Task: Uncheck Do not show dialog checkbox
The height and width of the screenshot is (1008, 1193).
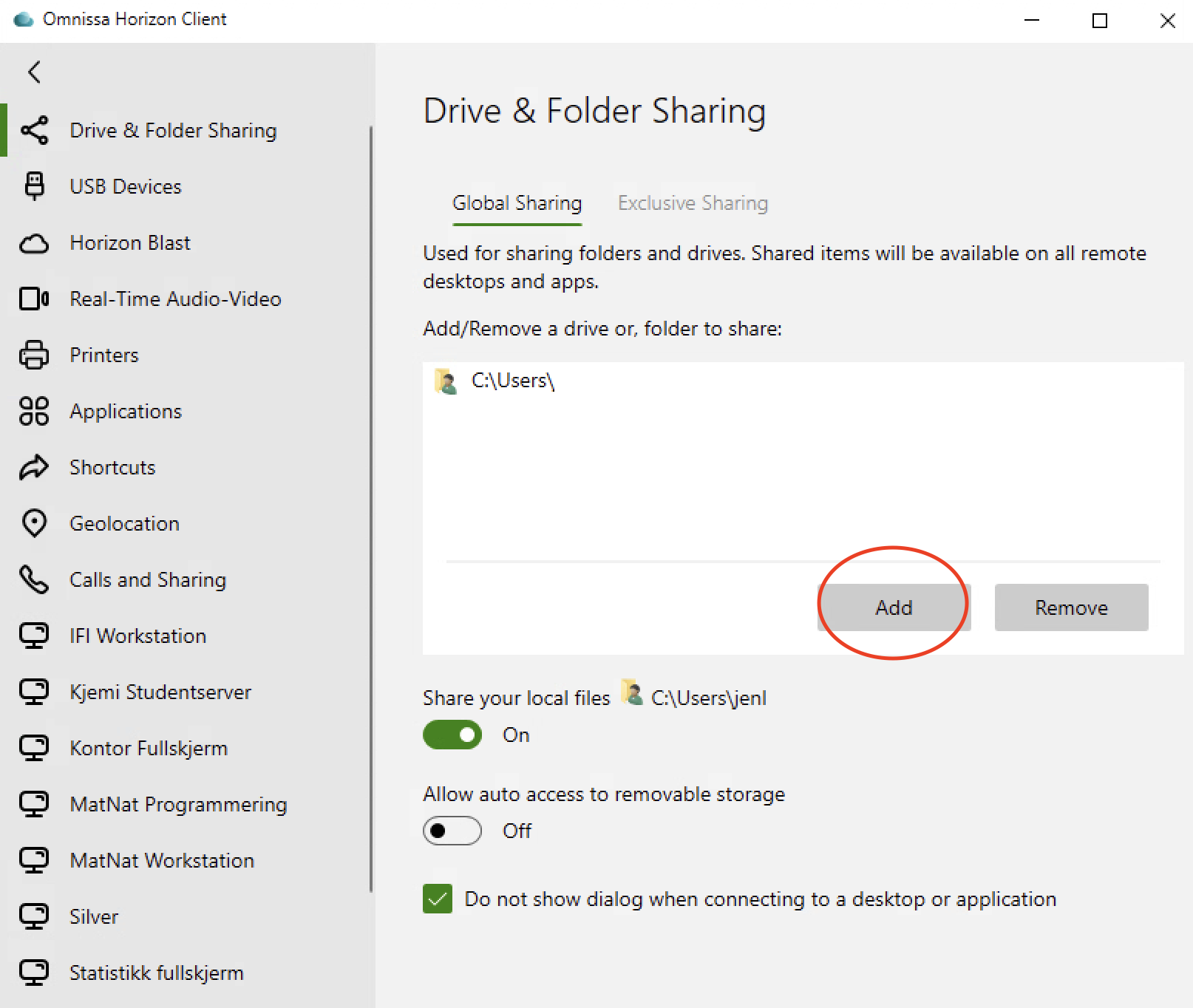Action: pos(438,899)
